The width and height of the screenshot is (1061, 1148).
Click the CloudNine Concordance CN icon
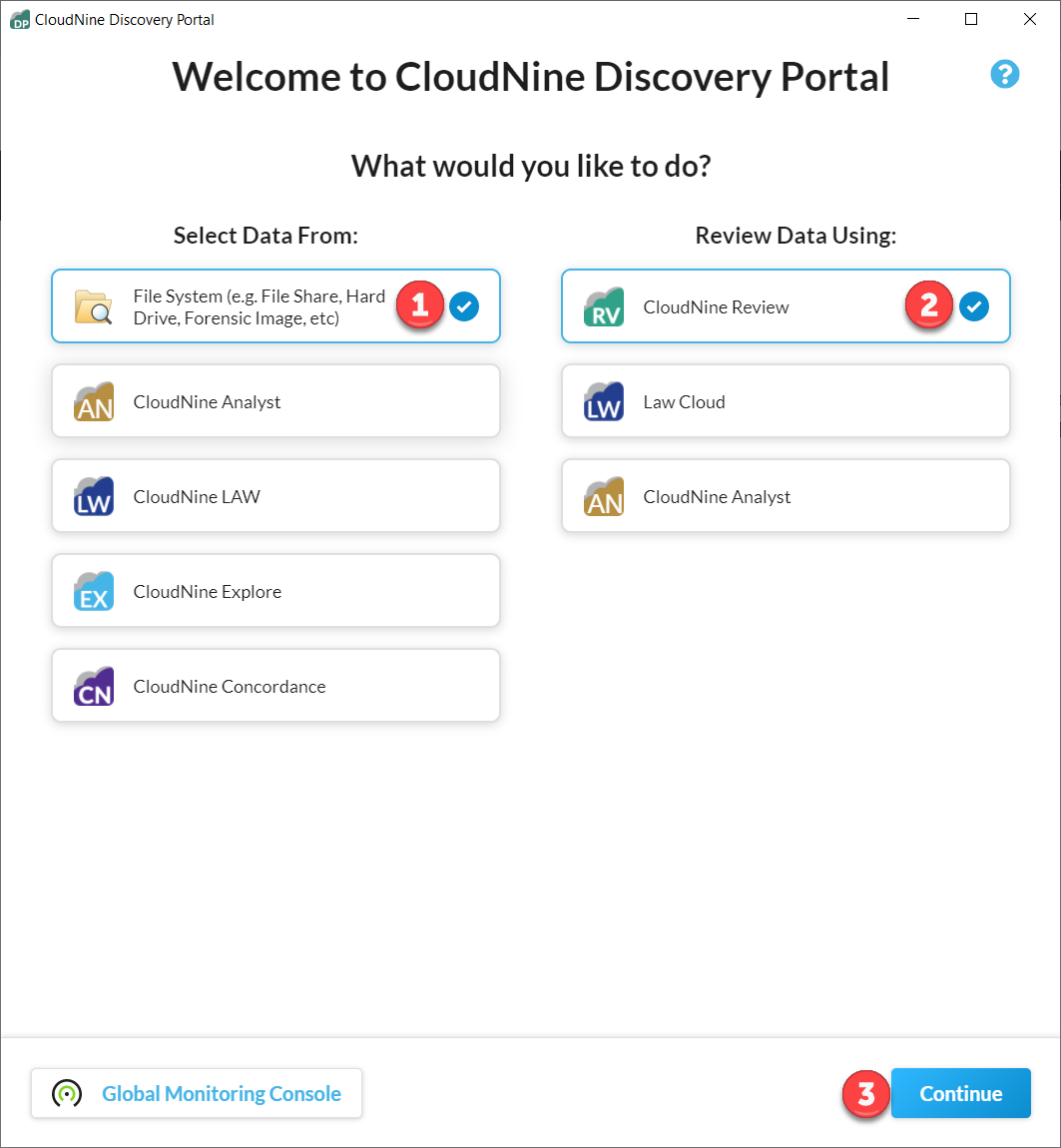(94, 685)
